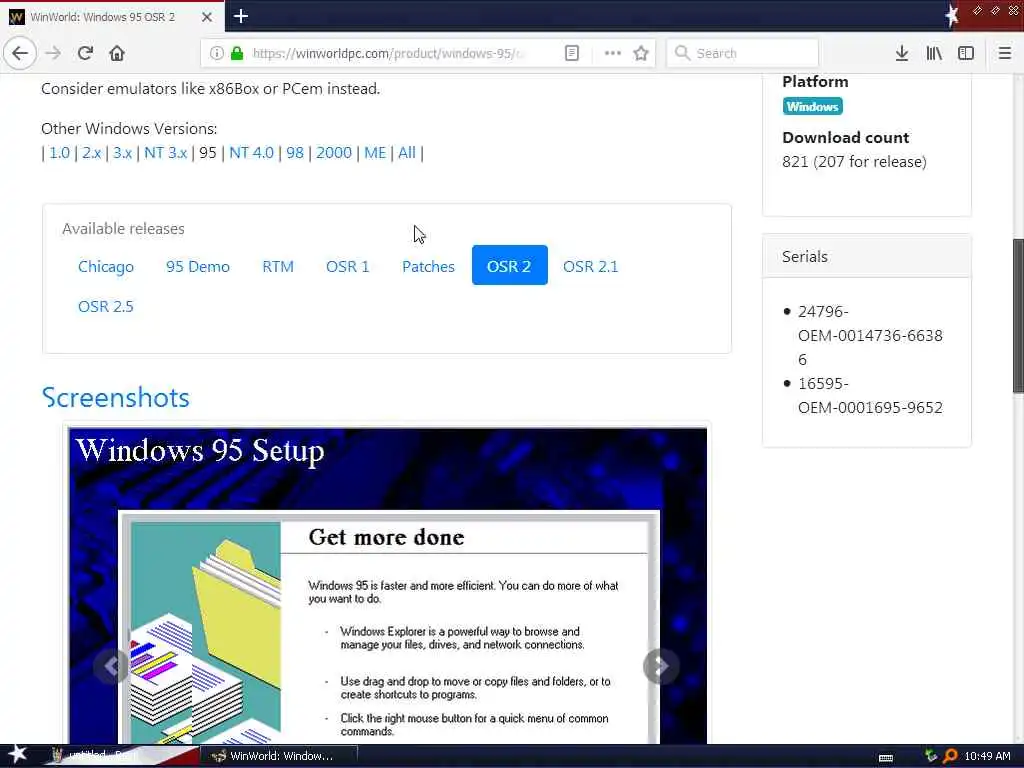Show site information icon in address bar
Screen dimensions: 1024x768
216,53
